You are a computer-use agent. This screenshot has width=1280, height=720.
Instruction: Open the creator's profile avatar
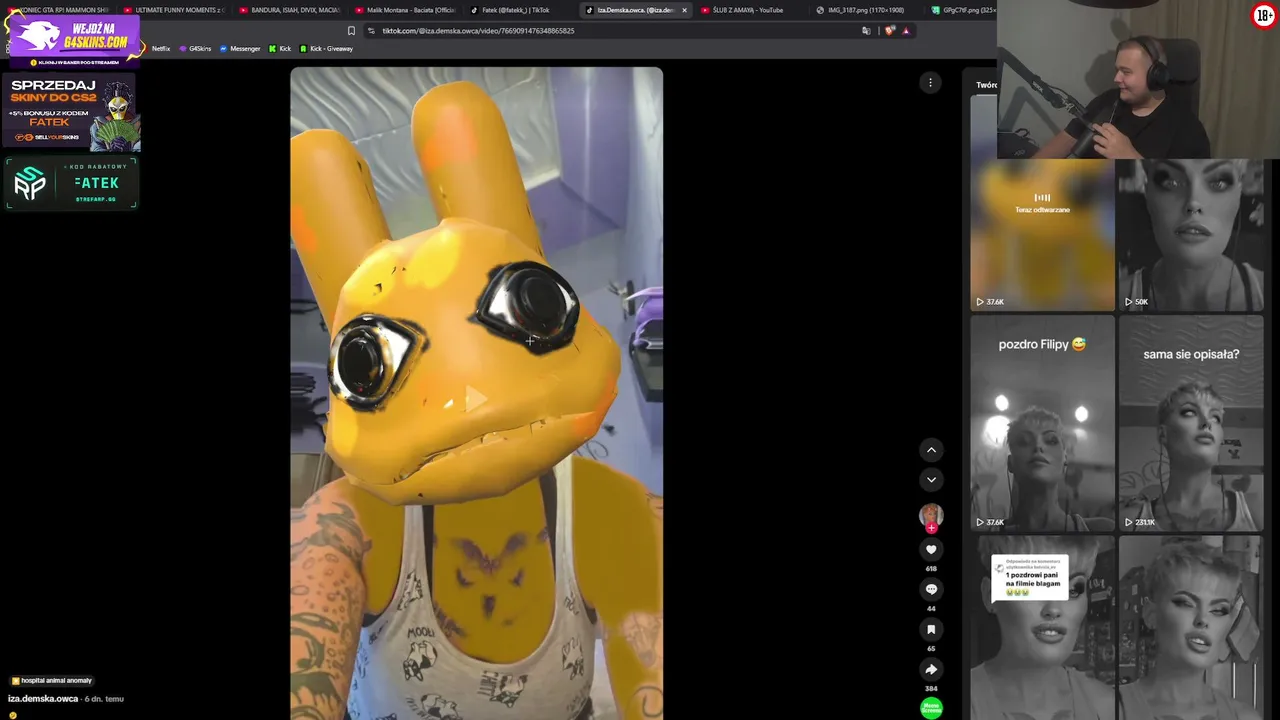[931, 515]
